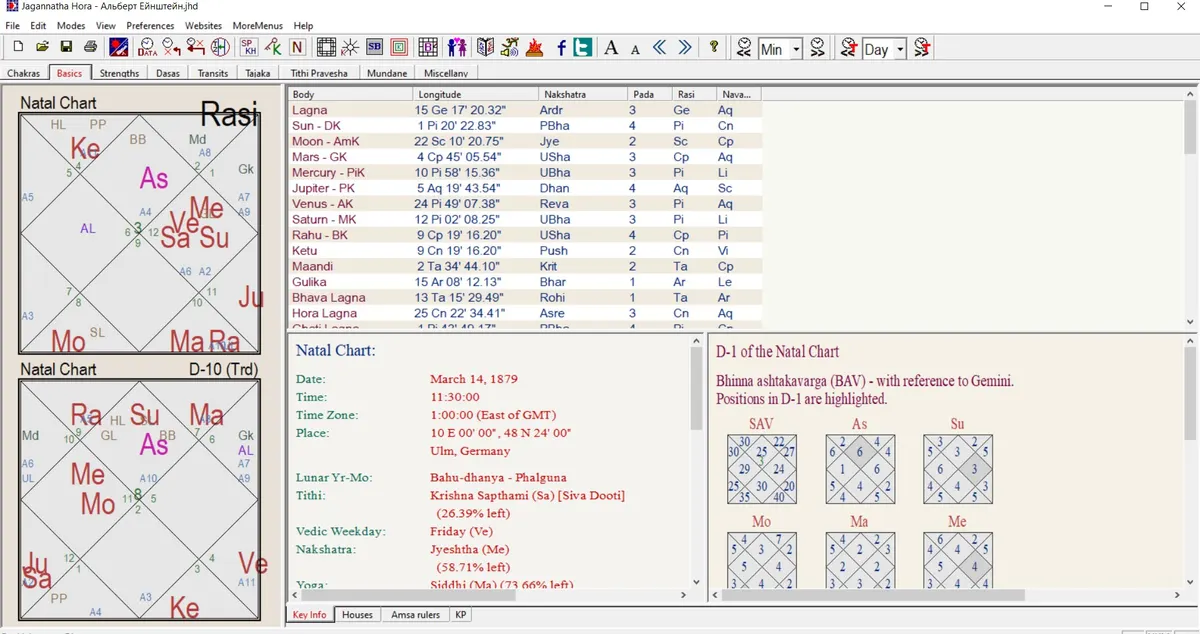Click the SB toolbar icon
This screenshot has width=1200, height=634.
375,47
